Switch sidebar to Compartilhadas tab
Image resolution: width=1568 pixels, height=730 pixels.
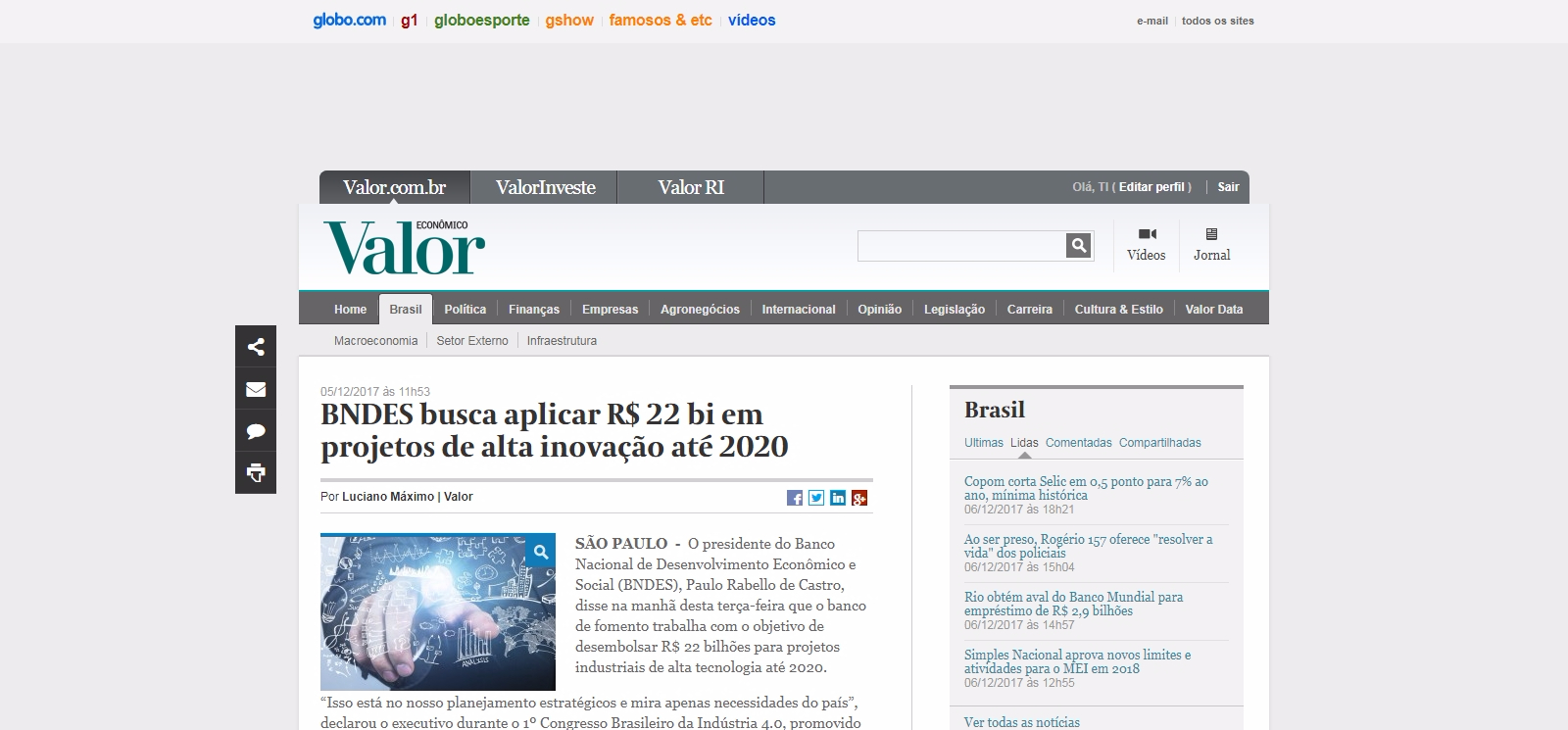pyautogui.click(x=1160, y=443)
